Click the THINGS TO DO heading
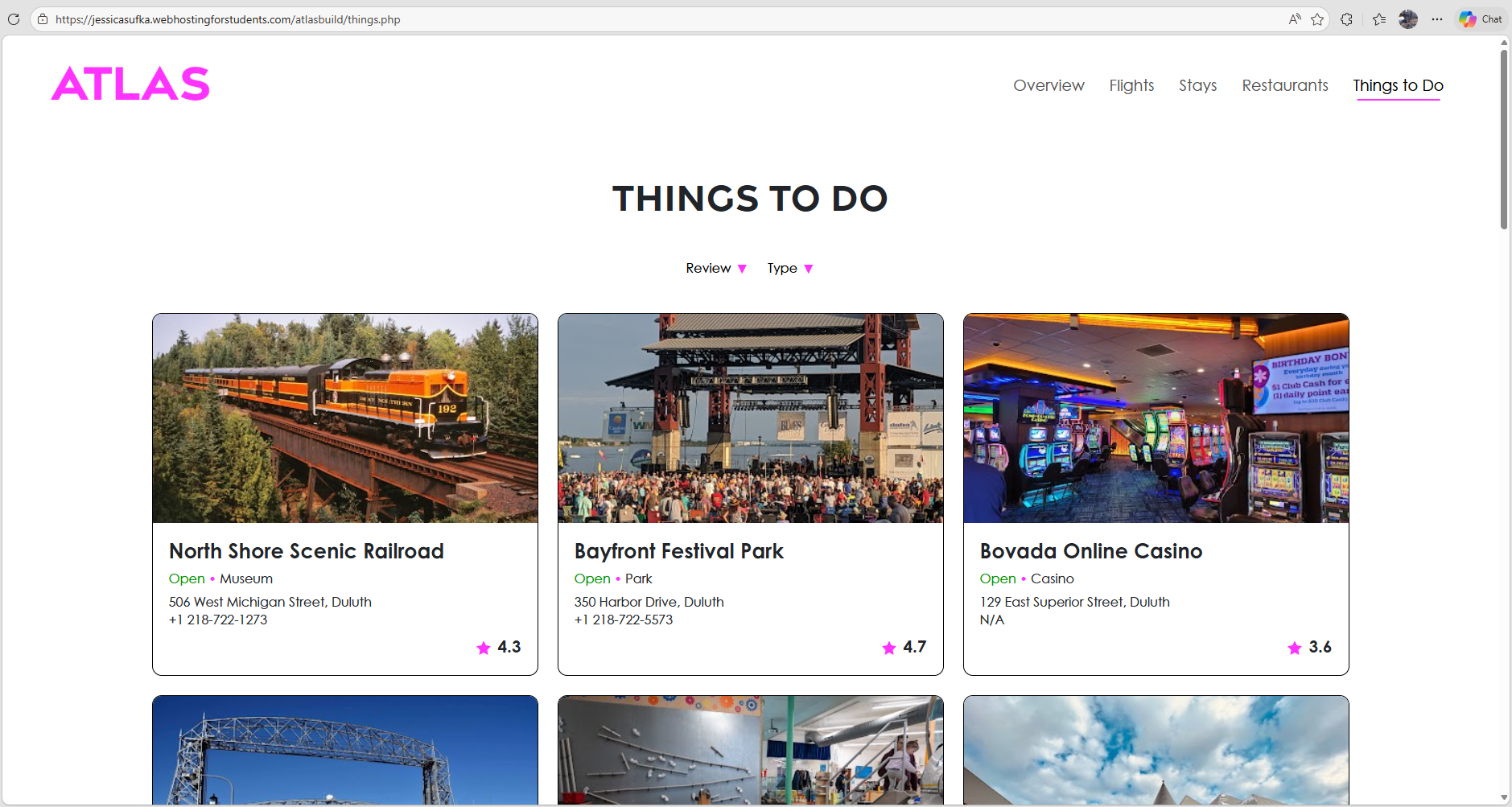Screen dimensions: 1512x807 click(x=750, y=198)
